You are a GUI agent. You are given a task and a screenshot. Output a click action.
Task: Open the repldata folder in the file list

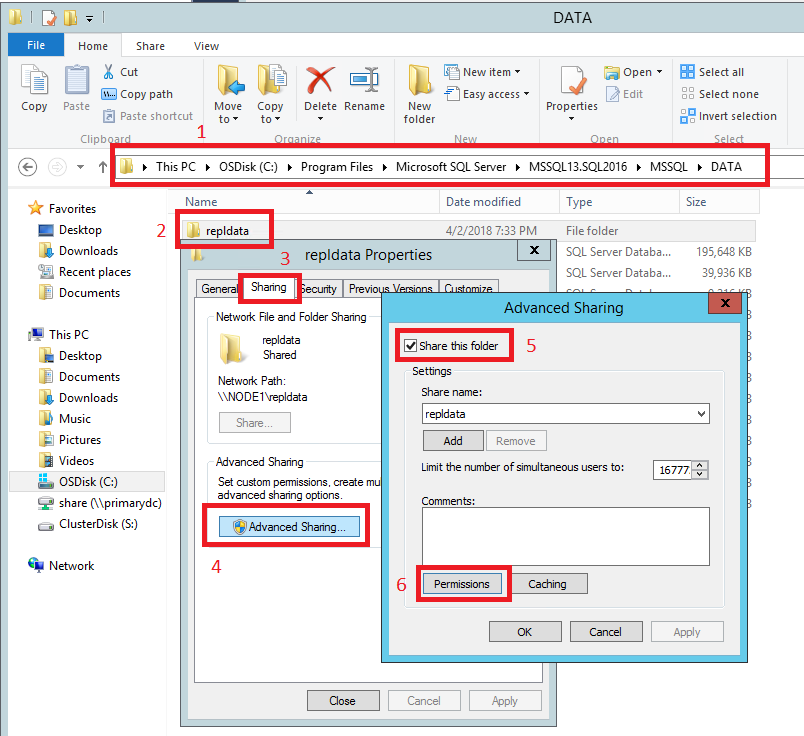(227, 231)
